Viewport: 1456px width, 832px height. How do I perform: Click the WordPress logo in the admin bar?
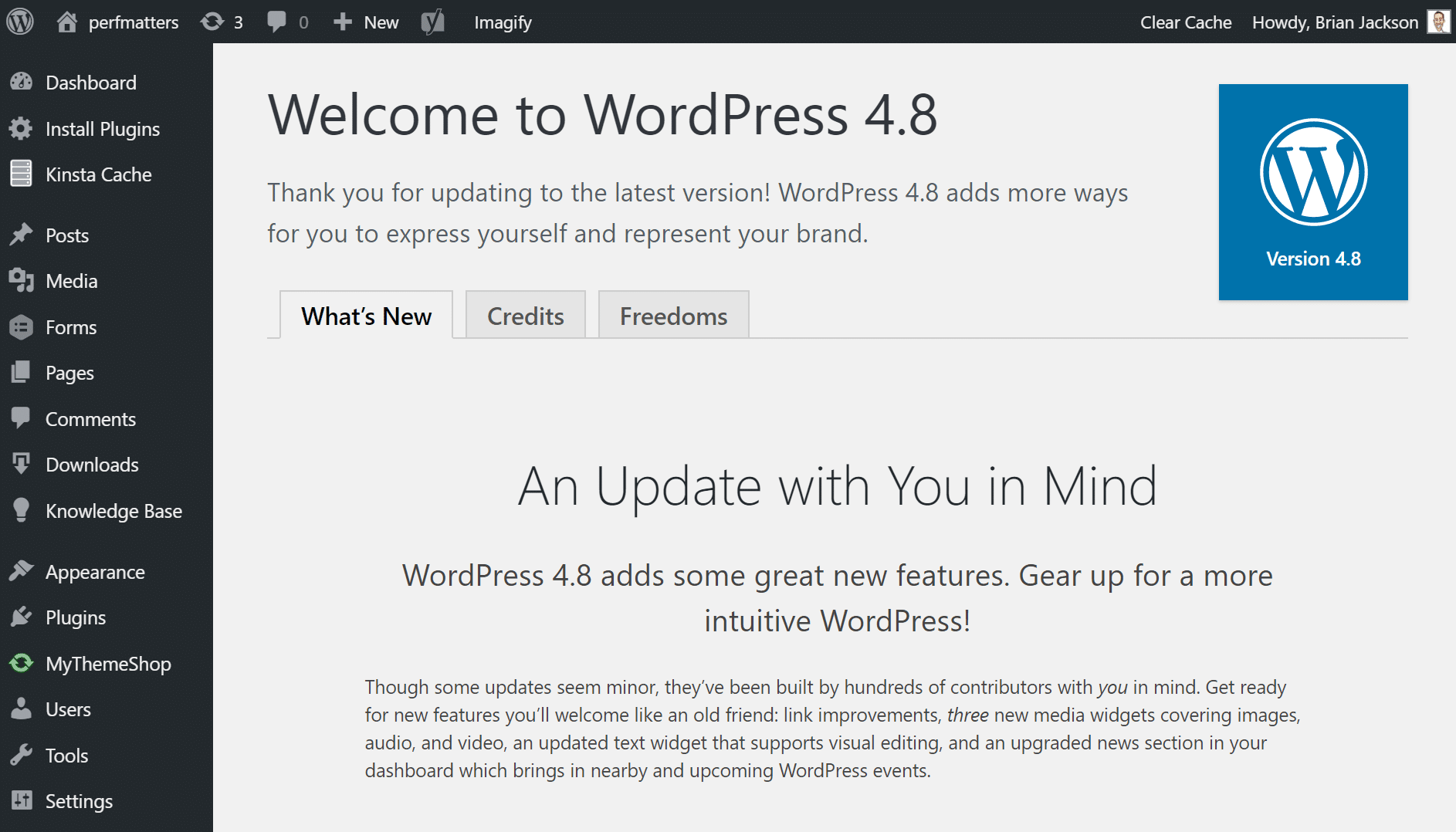pos(19,22)
